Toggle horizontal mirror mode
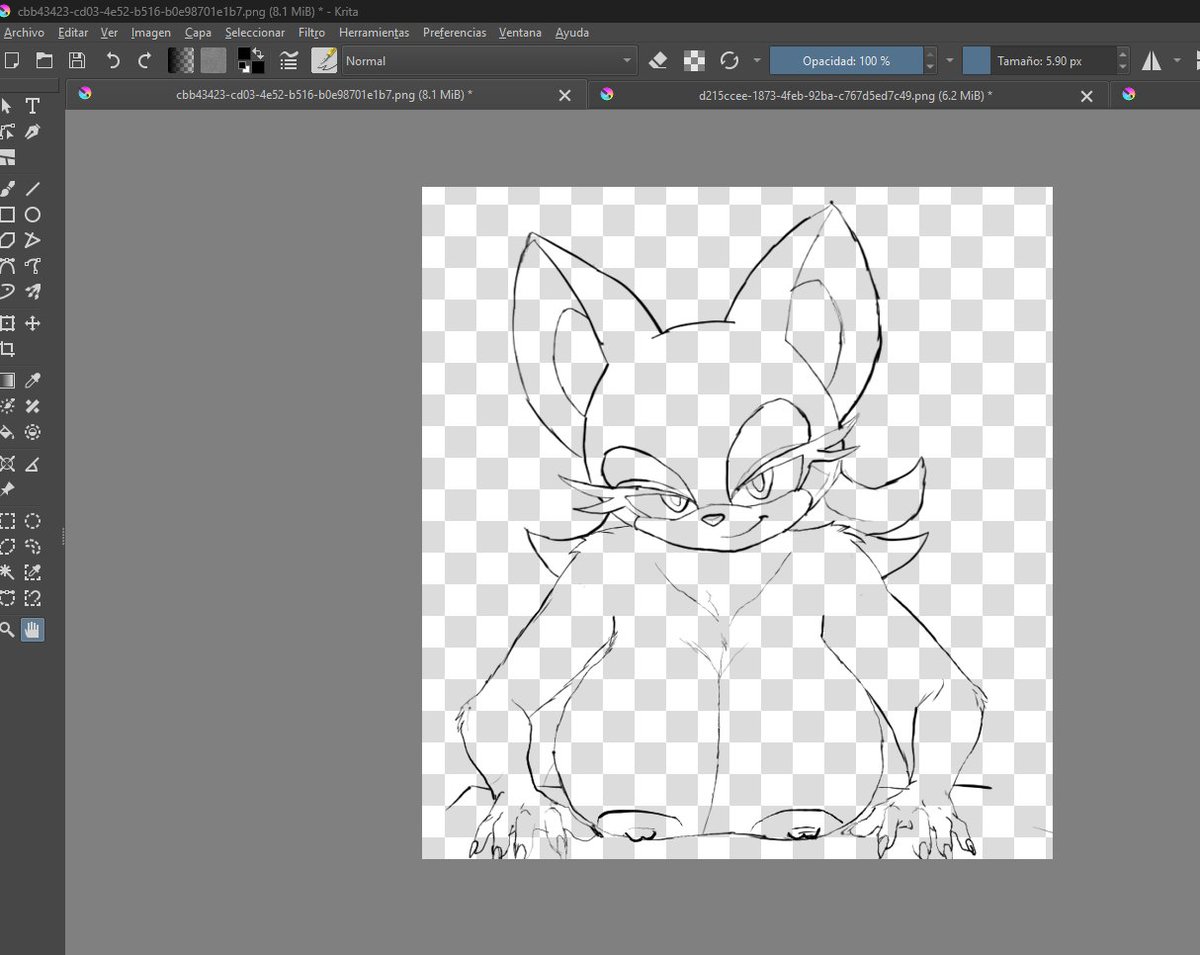 tap(1152, 61)
